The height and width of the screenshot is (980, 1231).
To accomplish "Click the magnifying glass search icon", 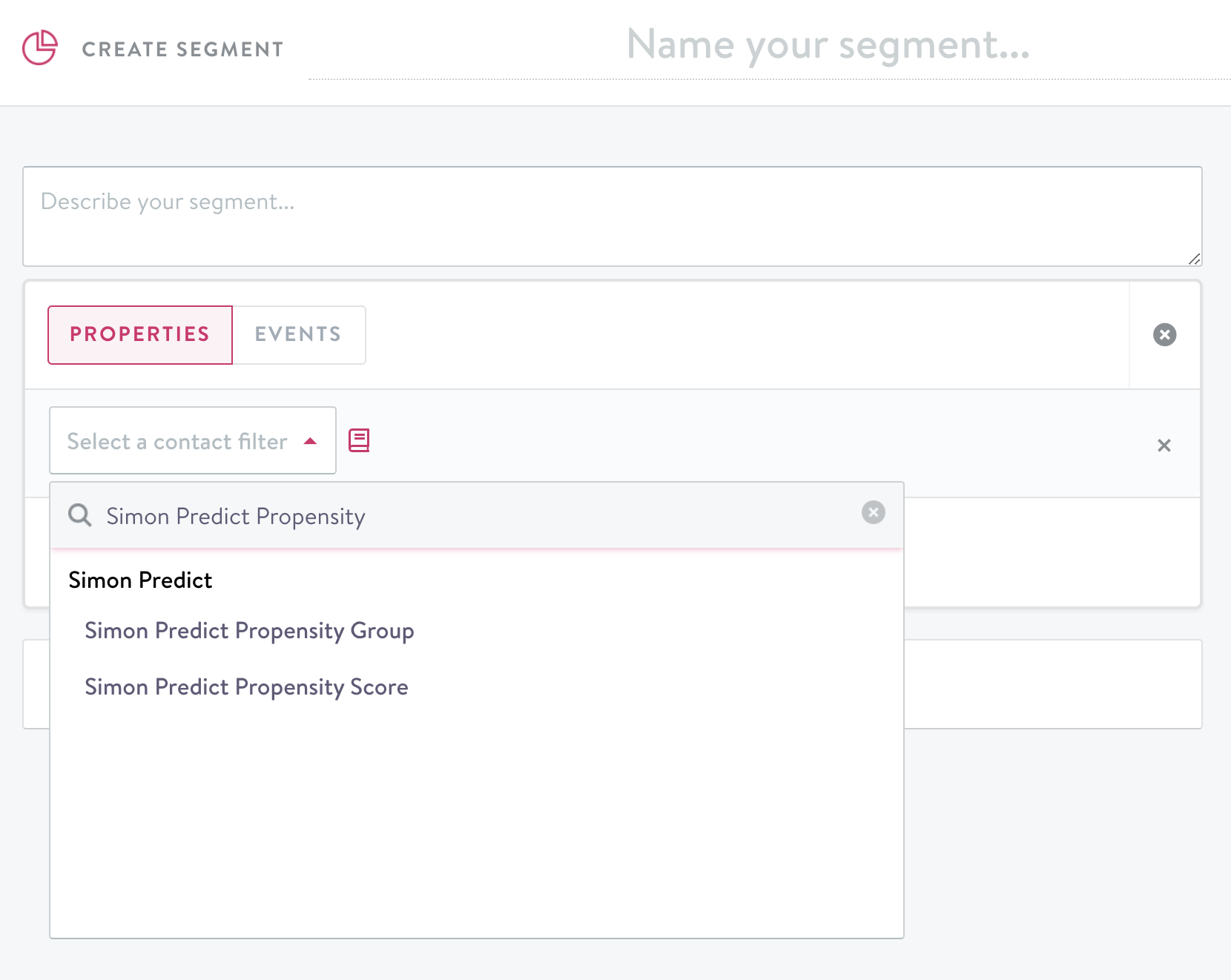I will click(x=80, y=515).
